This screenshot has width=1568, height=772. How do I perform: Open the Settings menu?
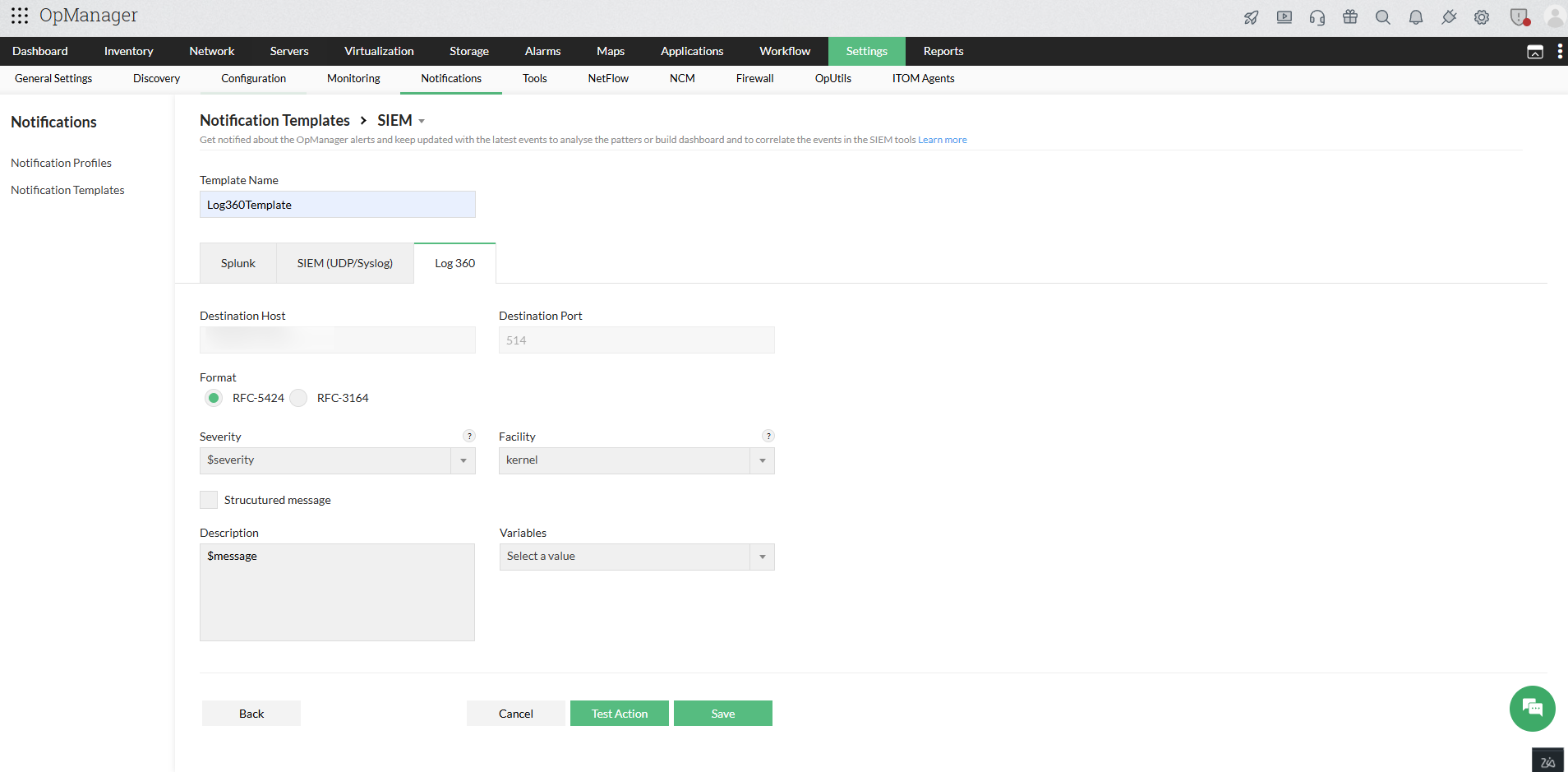[867, 51]
